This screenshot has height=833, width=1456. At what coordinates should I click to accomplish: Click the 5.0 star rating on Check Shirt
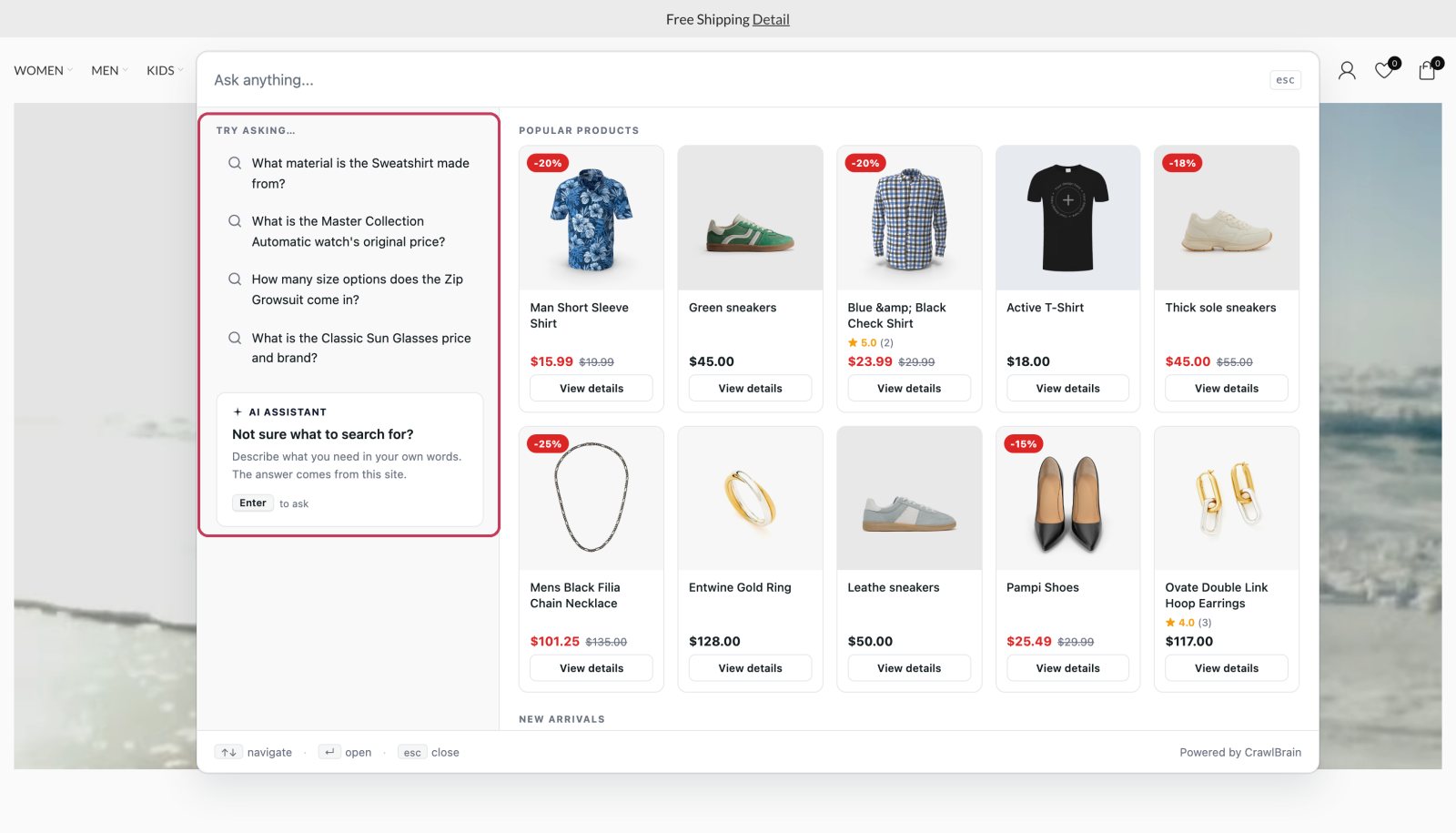coord(870,342)
